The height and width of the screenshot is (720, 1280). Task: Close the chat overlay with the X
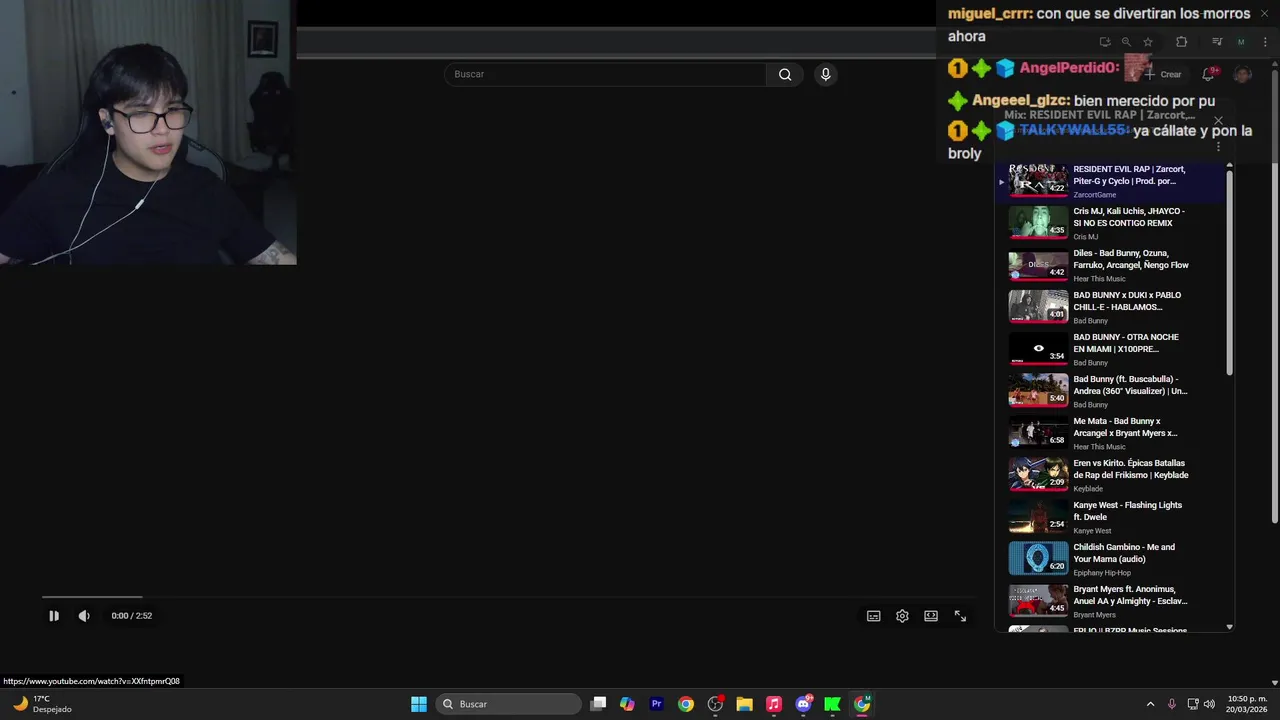(1264, 13)
